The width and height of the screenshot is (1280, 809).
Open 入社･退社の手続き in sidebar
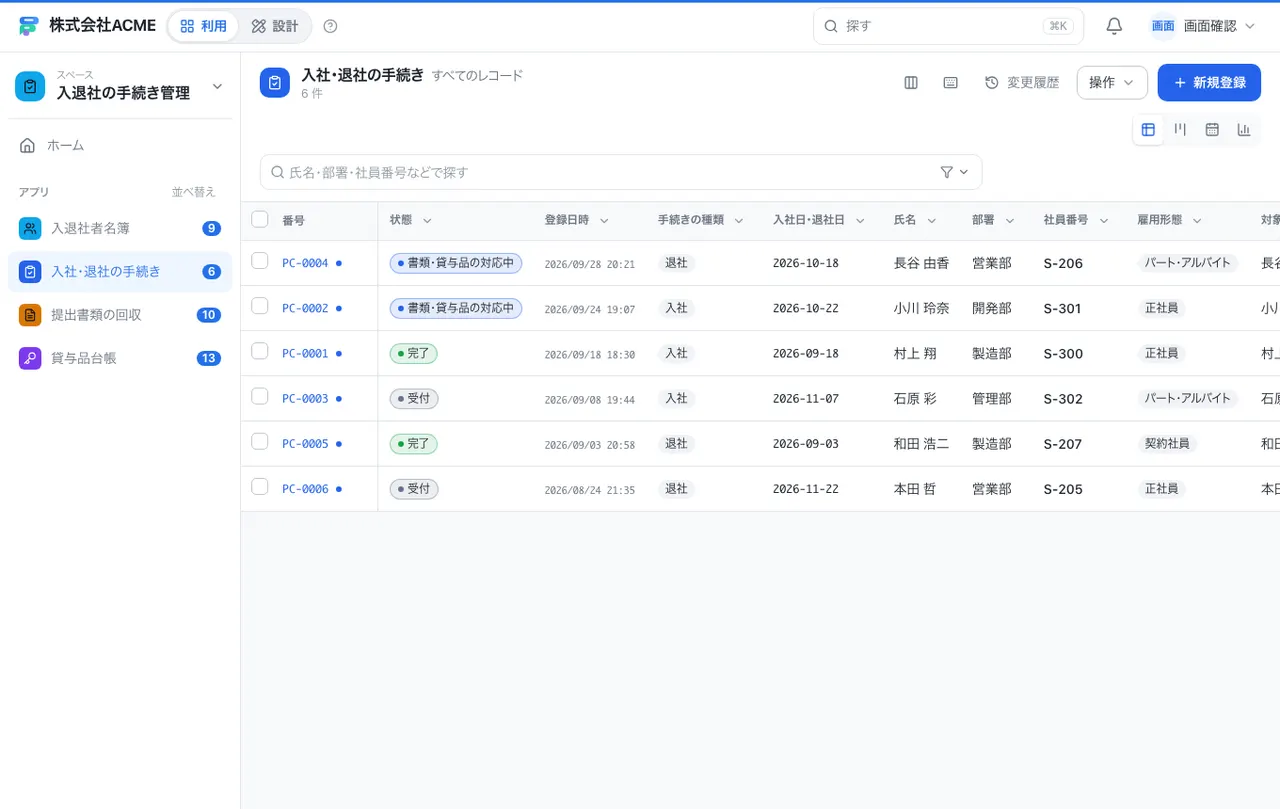coord(120,272)
